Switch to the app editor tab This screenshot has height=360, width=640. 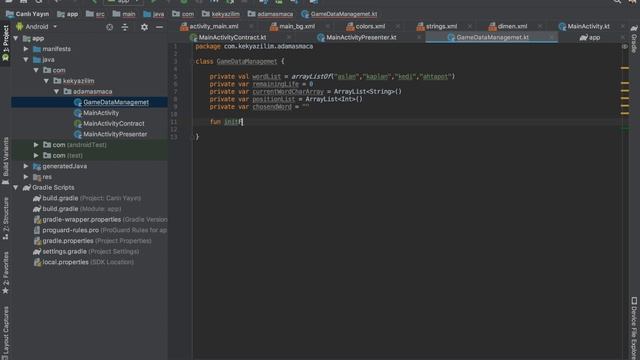tap(594, 37)
